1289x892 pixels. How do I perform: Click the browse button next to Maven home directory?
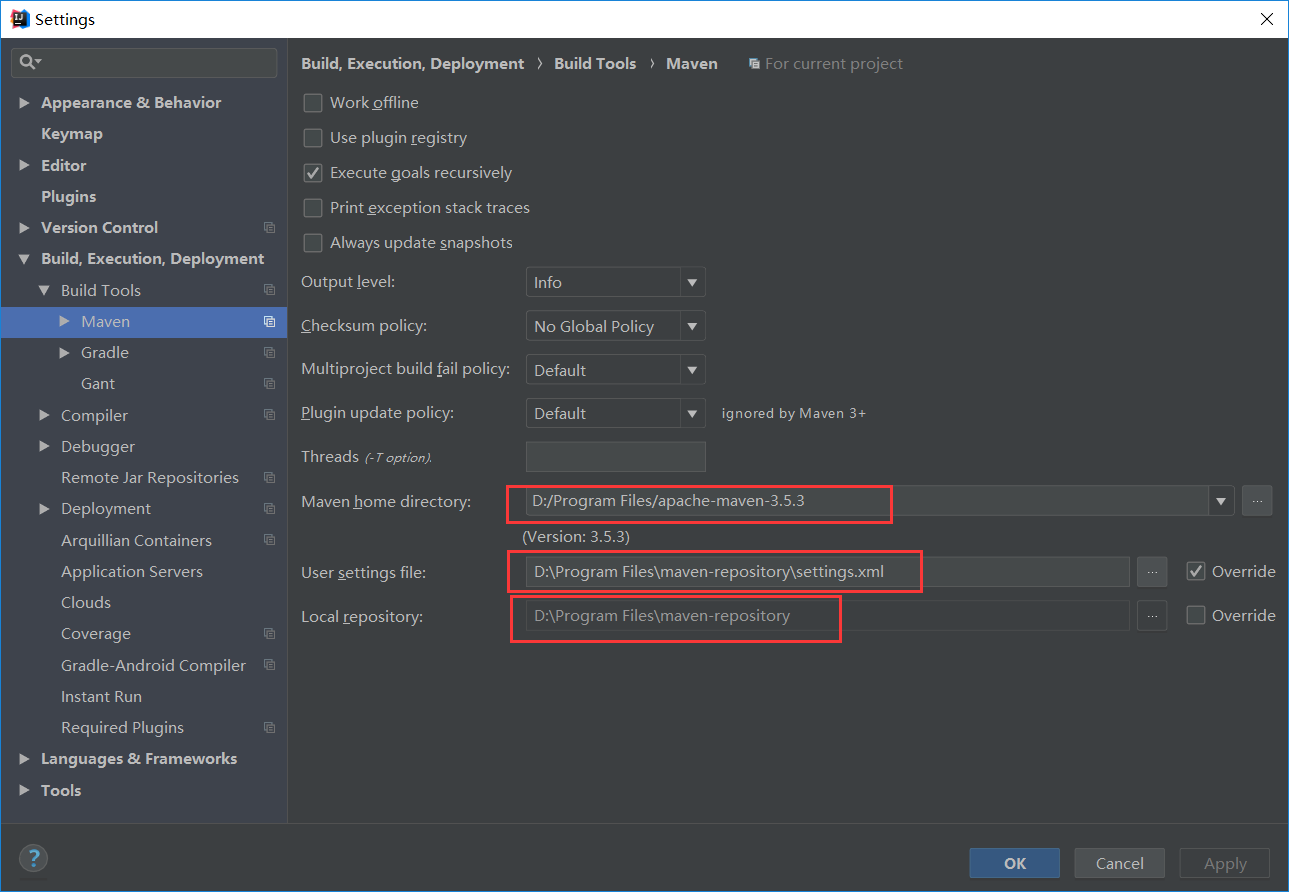coord(1257,500)
